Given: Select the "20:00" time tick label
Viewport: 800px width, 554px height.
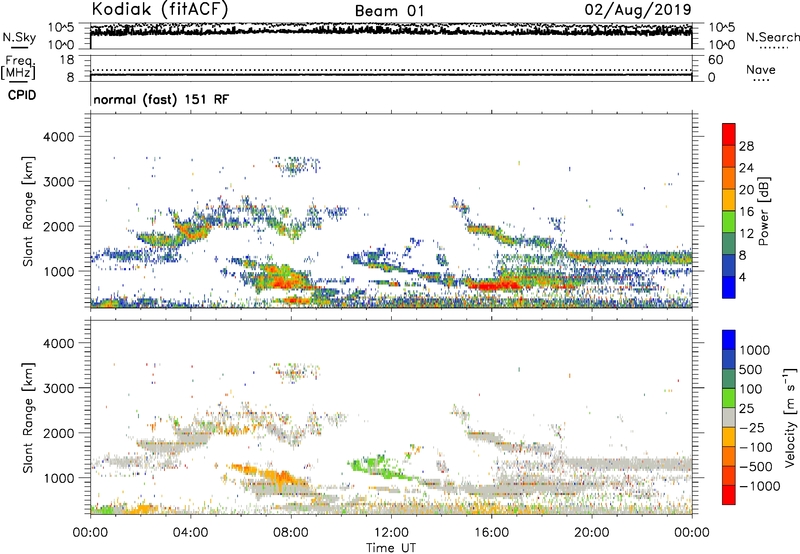Looking at the screenshot, I should point(591,533).
